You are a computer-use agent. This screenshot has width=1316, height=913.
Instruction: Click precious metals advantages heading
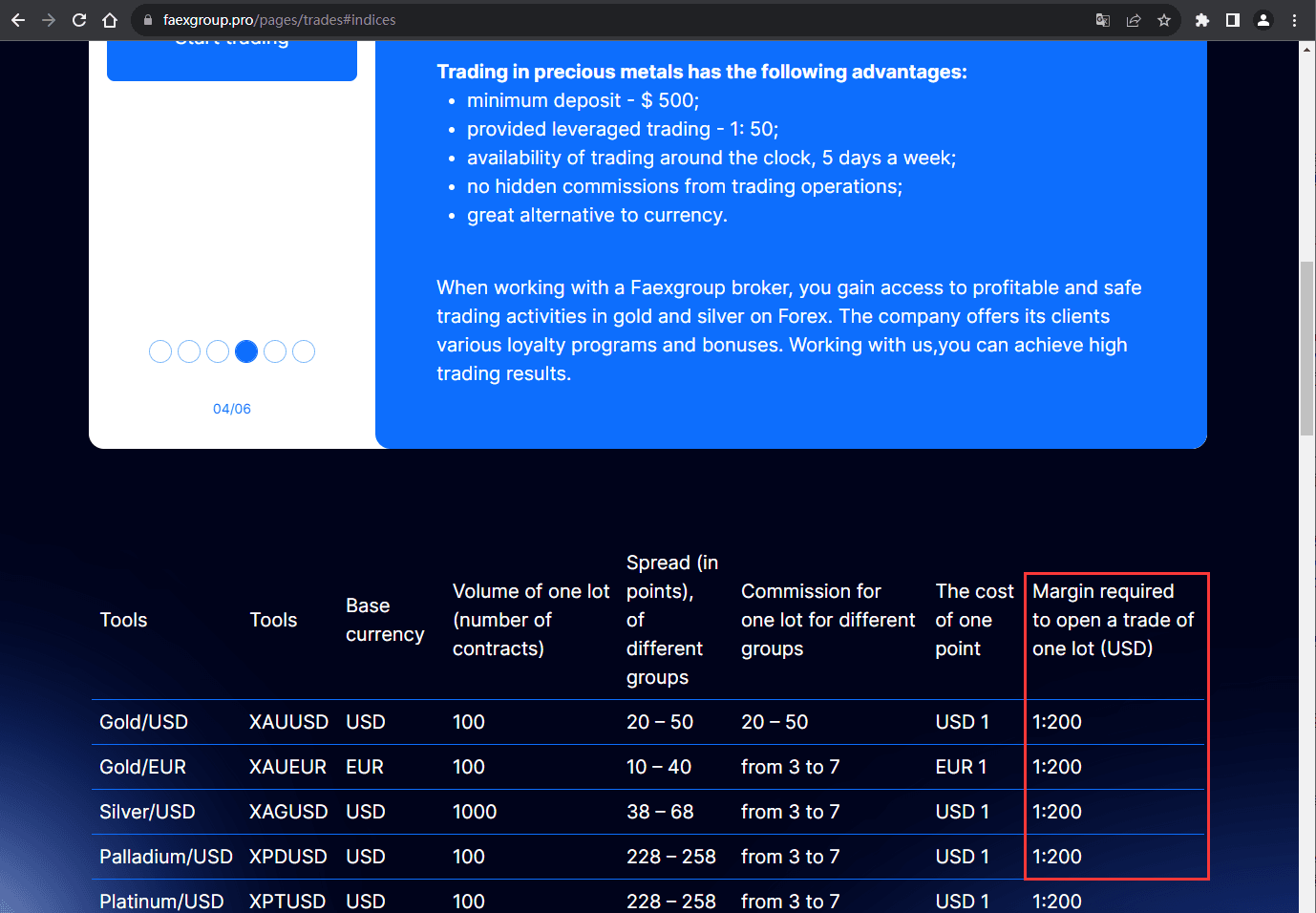(702, 72)
